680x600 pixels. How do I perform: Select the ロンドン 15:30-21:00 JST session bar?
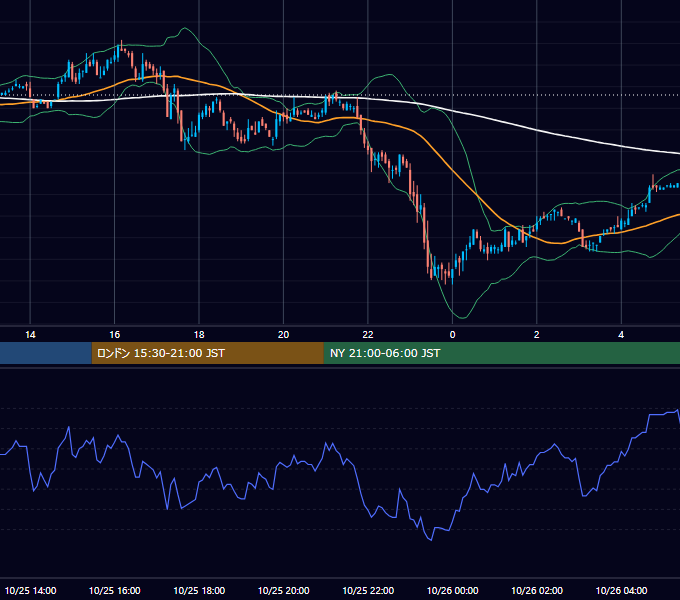click(x=207, y=353)
